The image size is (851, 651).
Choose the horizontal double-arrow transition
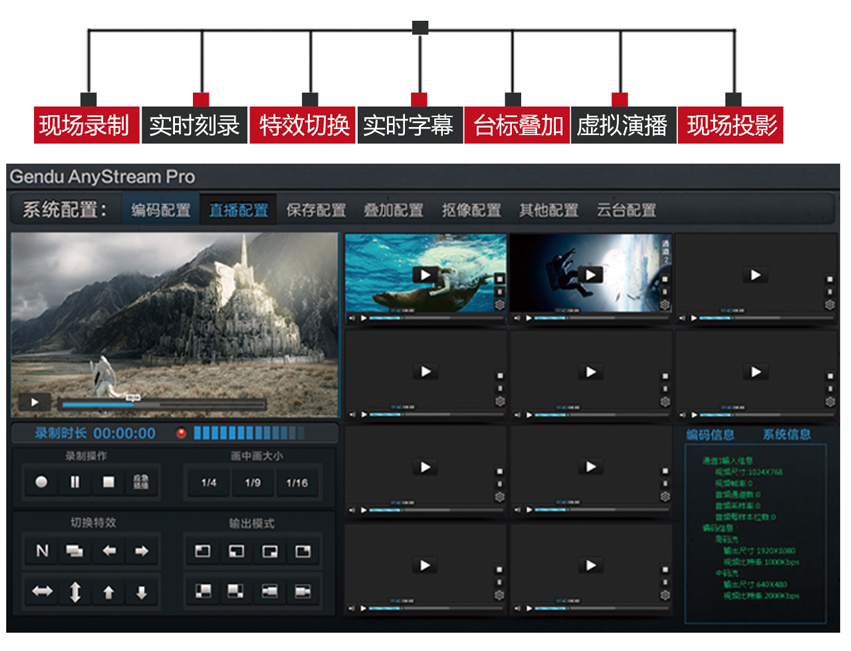[x=42, y=591]
